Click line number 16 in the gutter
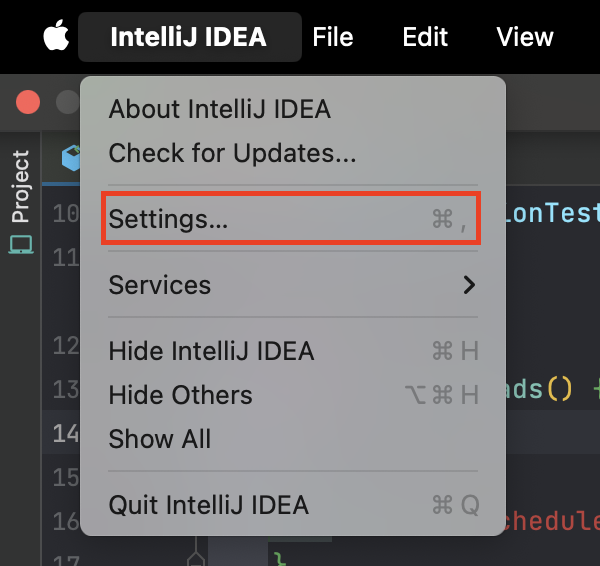Viewport: 600px width, 566px height. (x=66, y=522)
